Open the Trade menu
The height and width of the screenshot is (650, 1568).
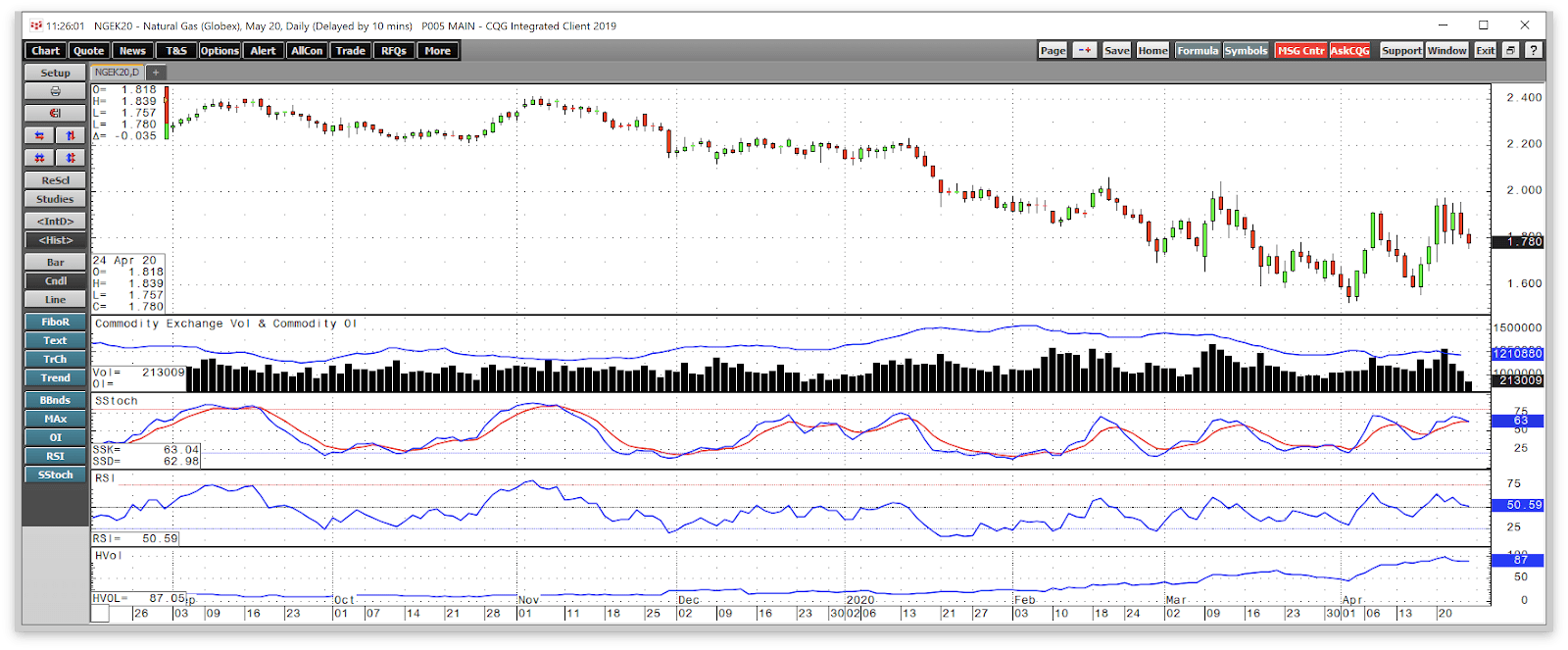(x=350, y=51)
